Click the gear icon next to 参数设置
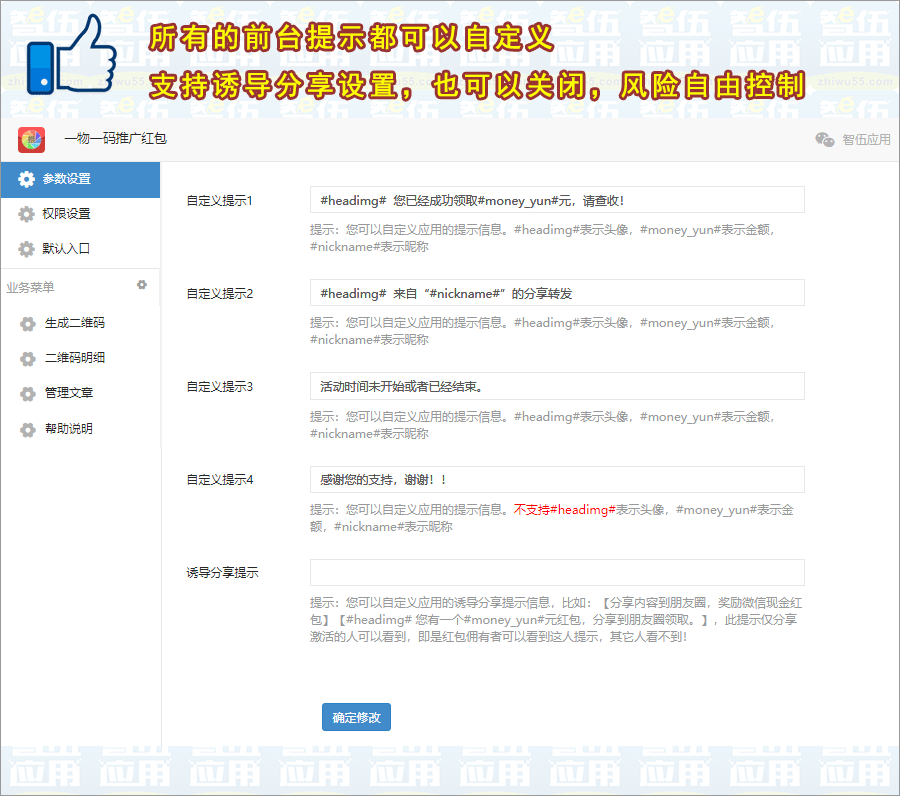Viewport: 900px width, 796px height. tap(26, 179)
